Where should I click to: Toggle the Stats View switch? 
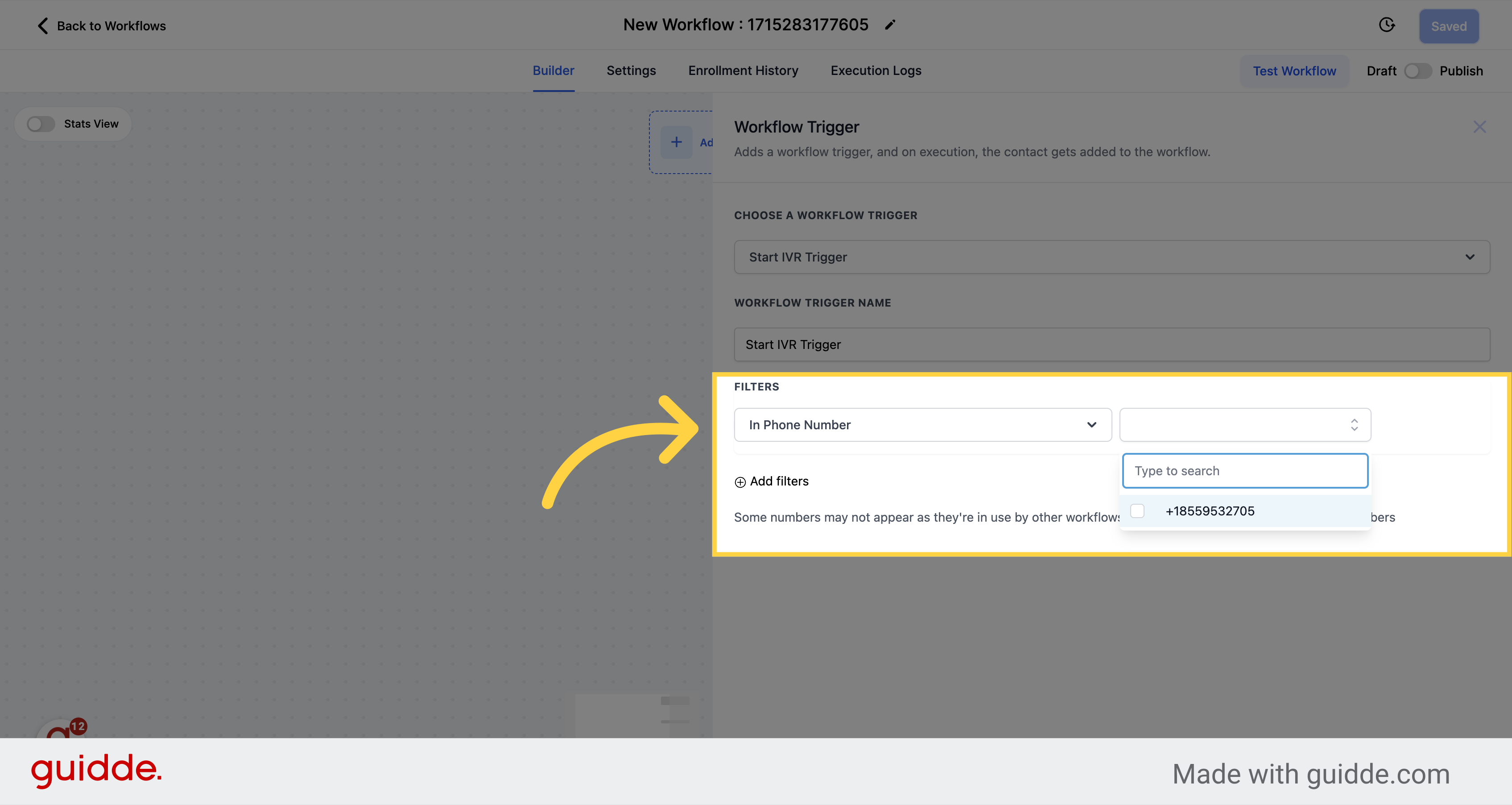coord(41,124)
